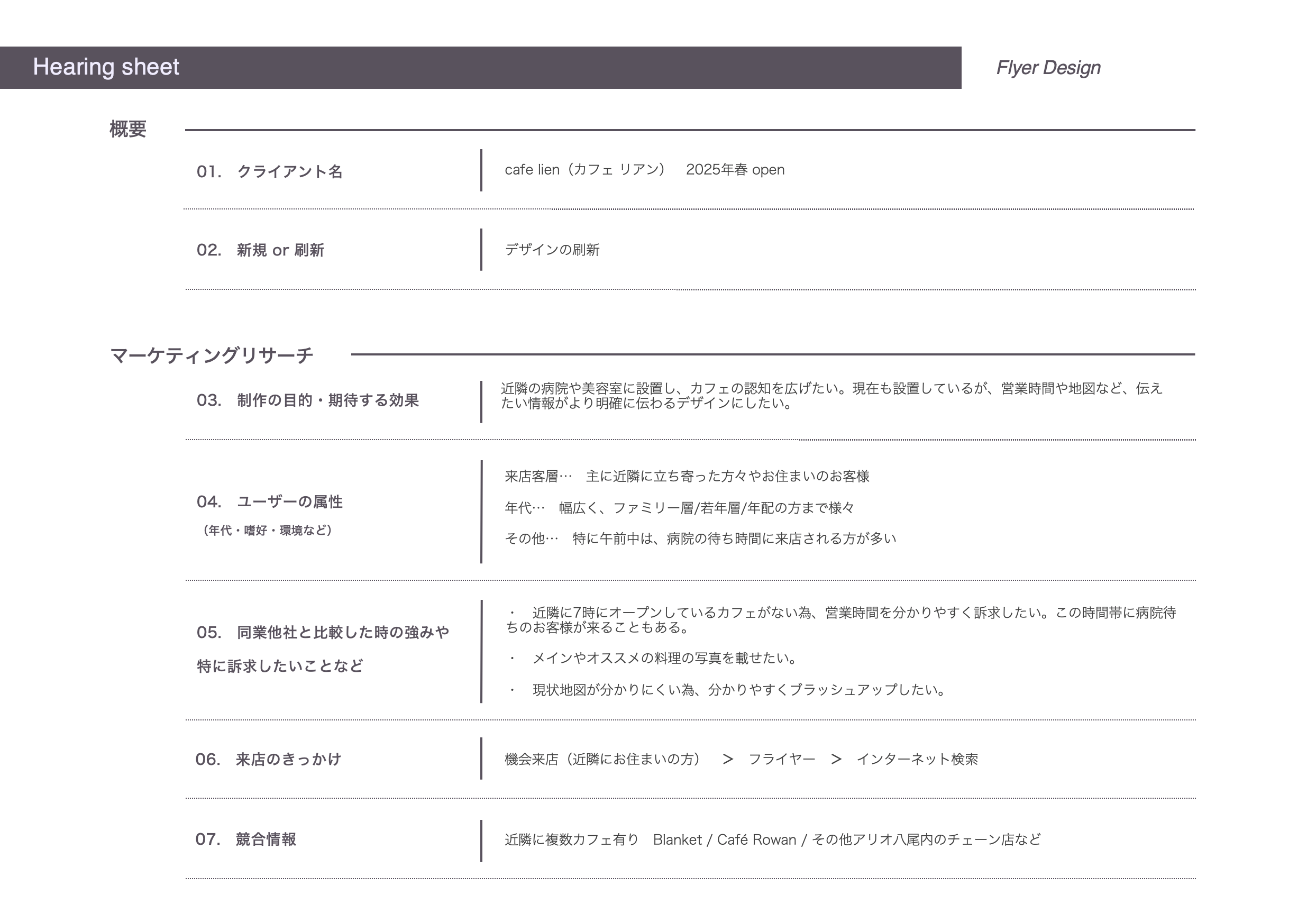
Task: Select the 05. 同業他社と比較した時の強みや label
Action: click(x=323, y=632)
